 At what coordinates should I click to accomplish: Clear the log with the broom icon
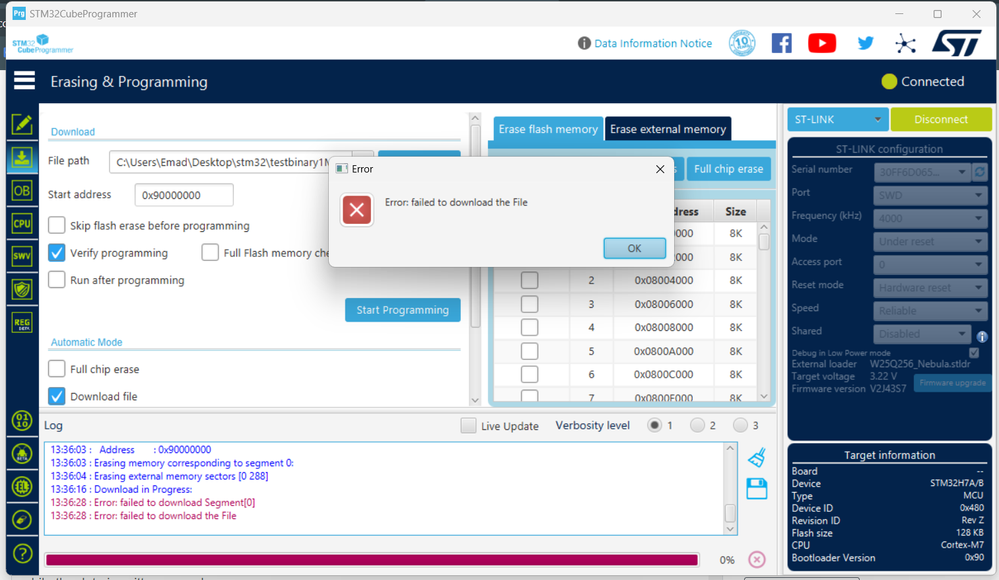[757, 455]
